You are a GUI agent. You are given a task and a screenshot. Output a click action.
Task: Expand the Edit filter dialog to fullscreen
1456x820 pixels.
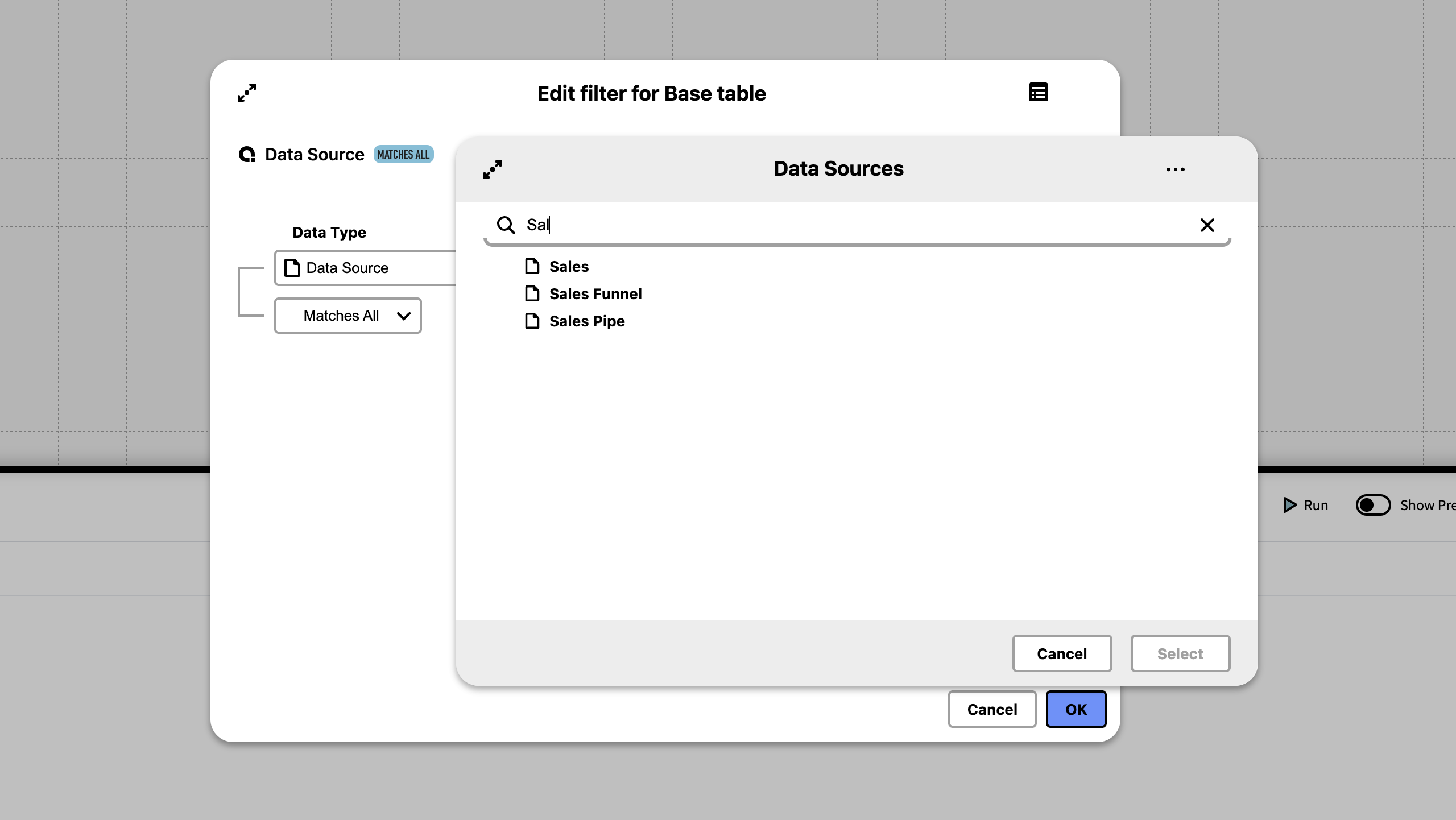tap(247, 93)
